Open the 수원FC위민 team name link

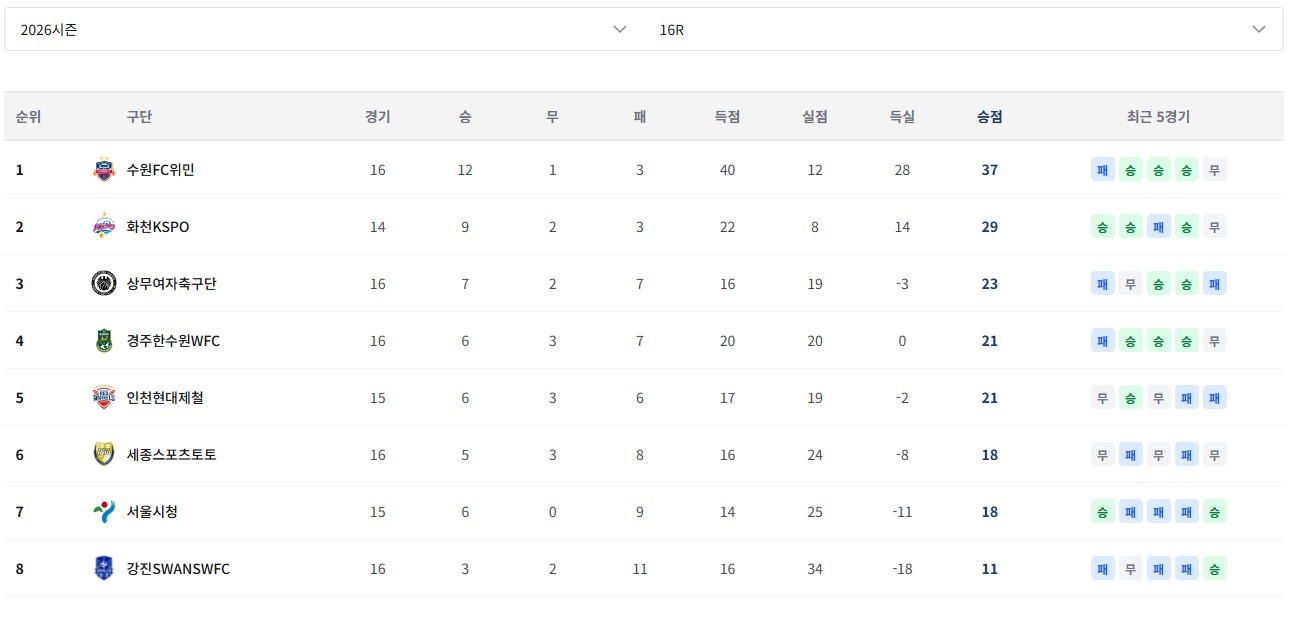[x=161, y=170]
